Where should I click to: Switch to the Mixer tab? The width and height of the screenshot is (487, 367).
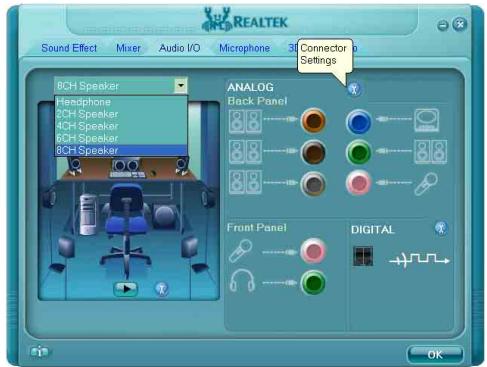[x=128, y=48]
